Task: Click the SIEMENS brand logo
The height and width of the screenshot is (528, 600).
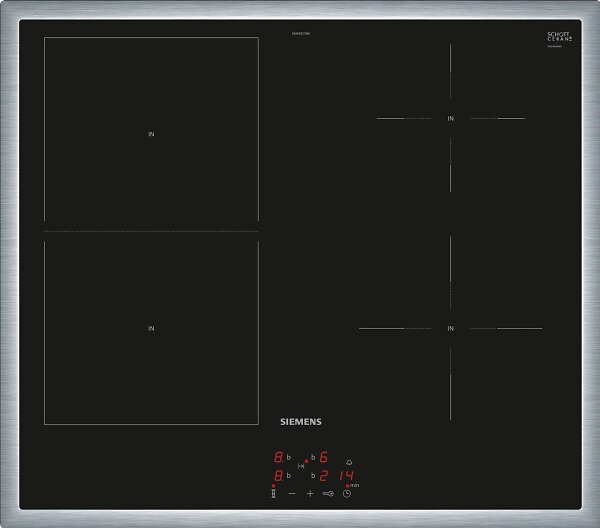Action: tap(301, 422)
